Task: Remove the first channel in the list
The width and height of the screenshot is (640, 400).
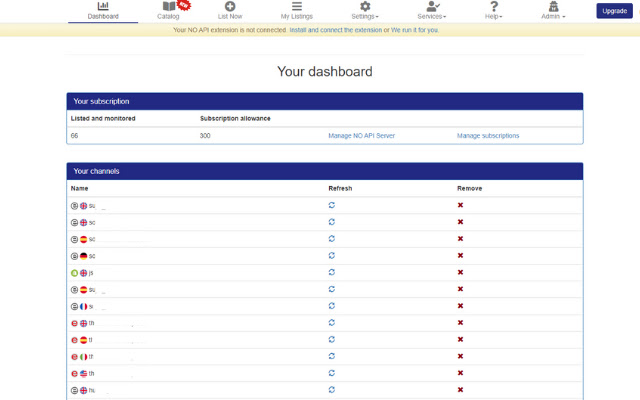Action: click(460, 205)
